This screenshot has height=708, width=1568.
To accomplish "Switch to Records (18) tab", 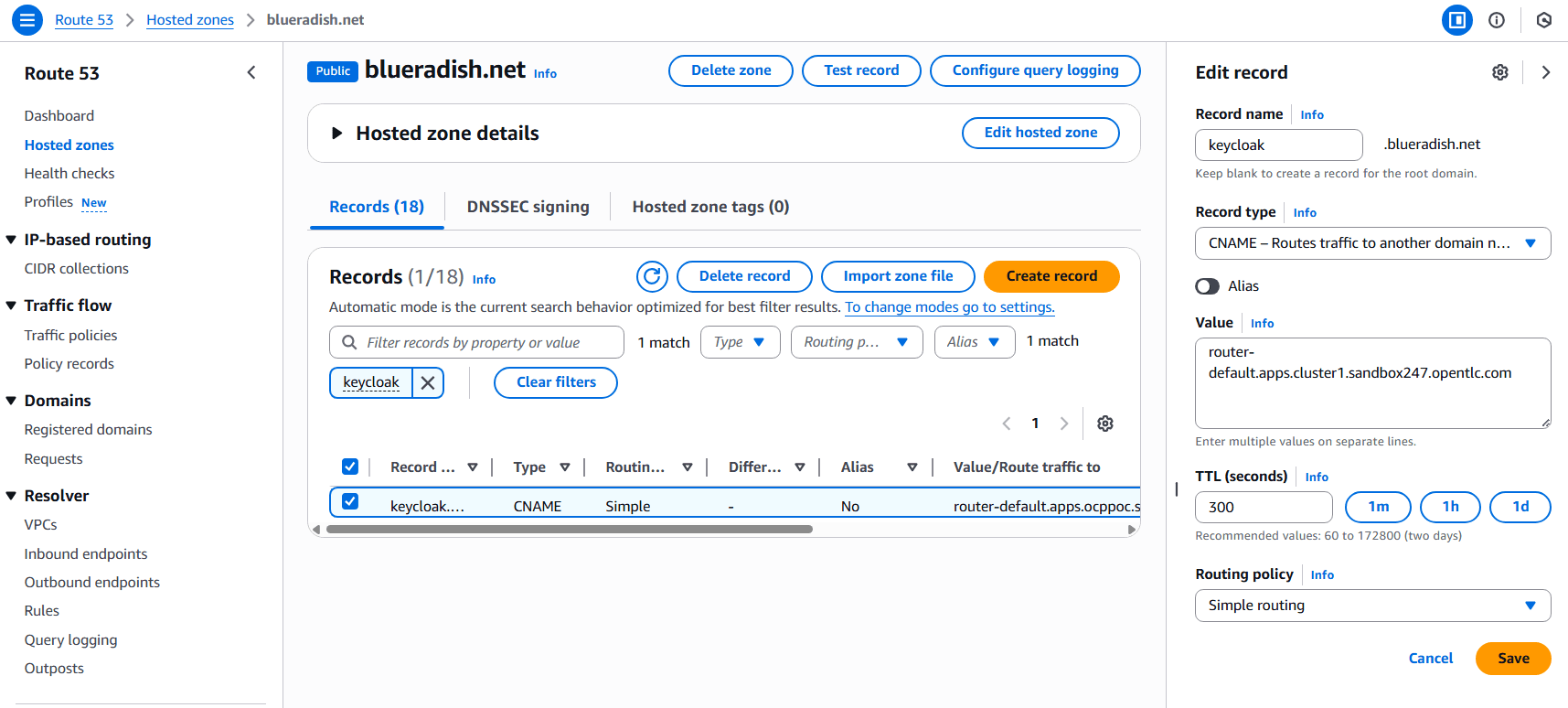I will click(x=377, y=207).
